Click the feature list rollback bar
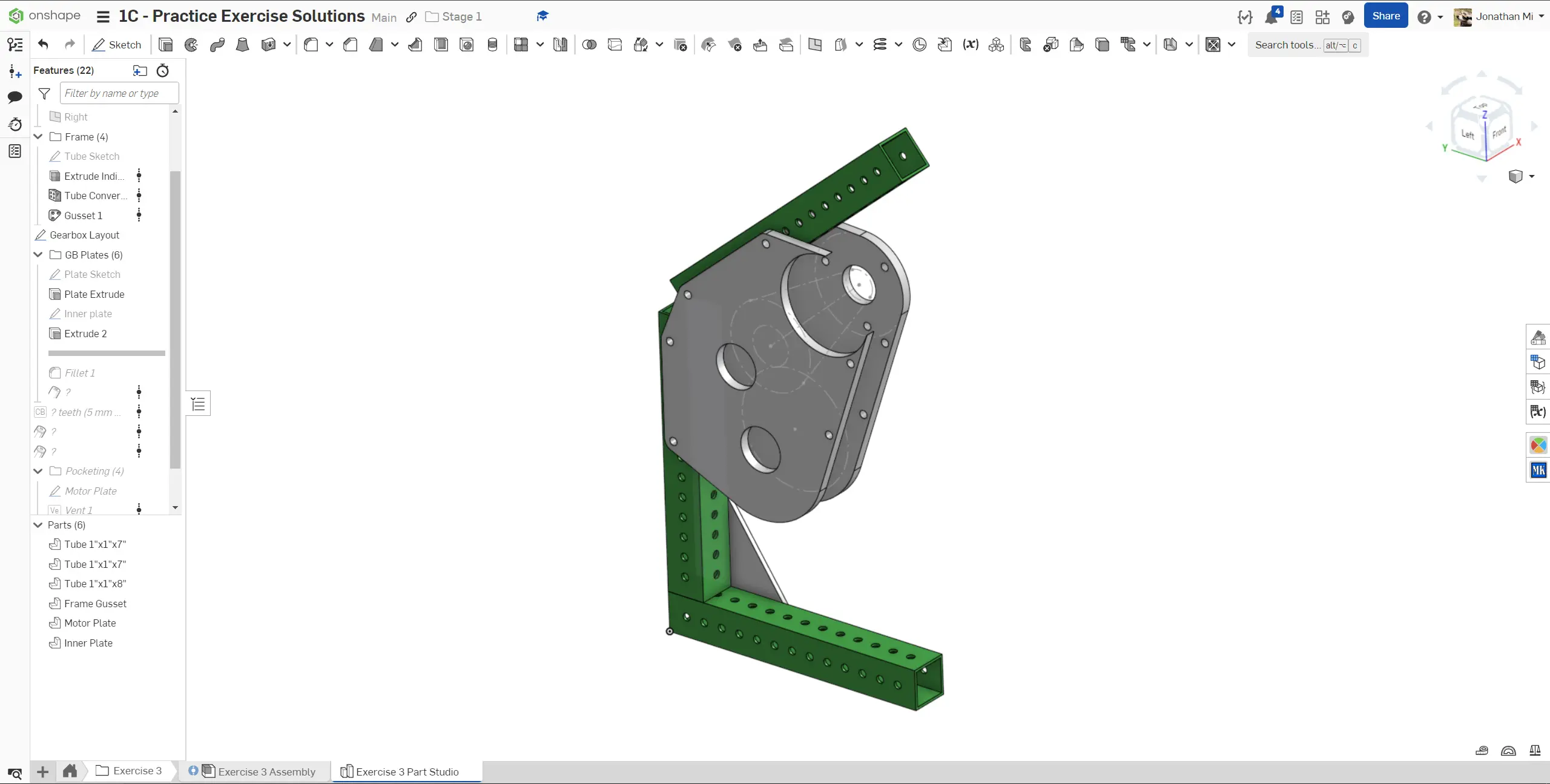The height and width of the screenshot is (784, 1550). point(107,353)
